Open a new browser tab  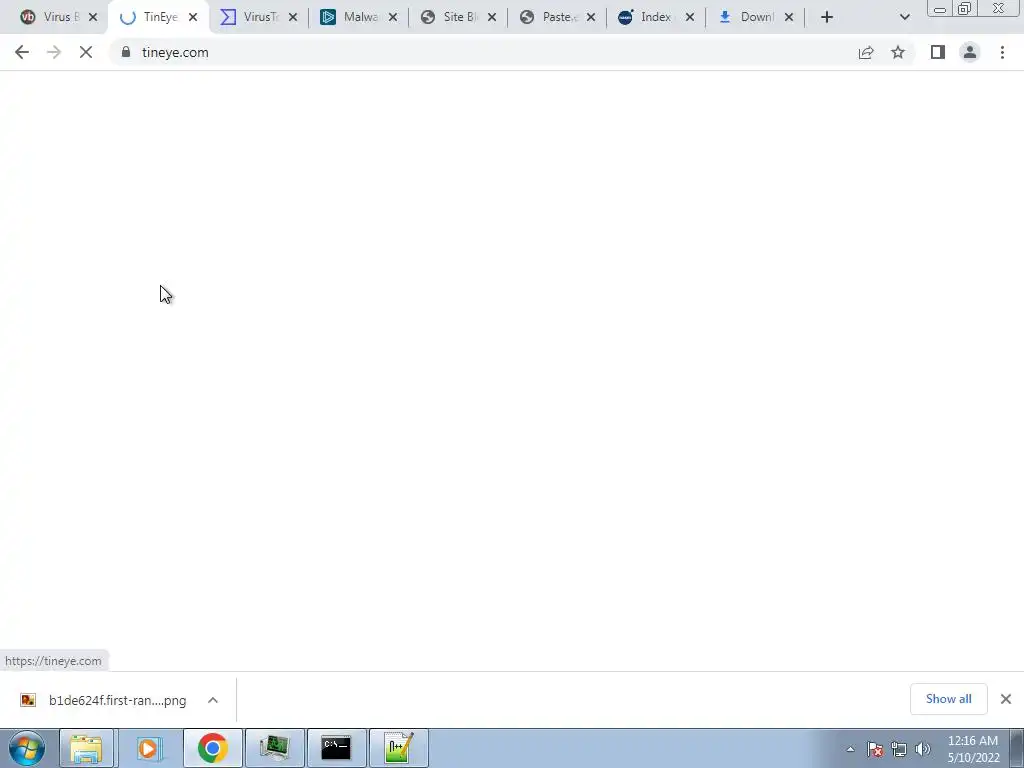(827, 17)
